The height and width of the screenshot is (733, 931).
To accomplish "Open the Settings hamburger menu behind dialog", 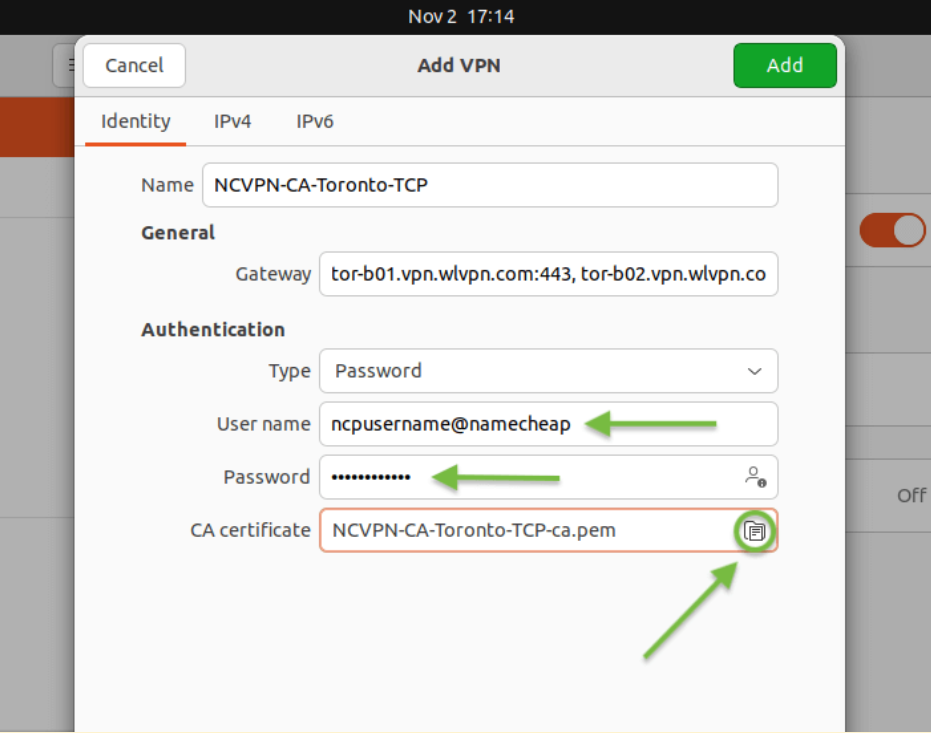I will coord(65,65).
